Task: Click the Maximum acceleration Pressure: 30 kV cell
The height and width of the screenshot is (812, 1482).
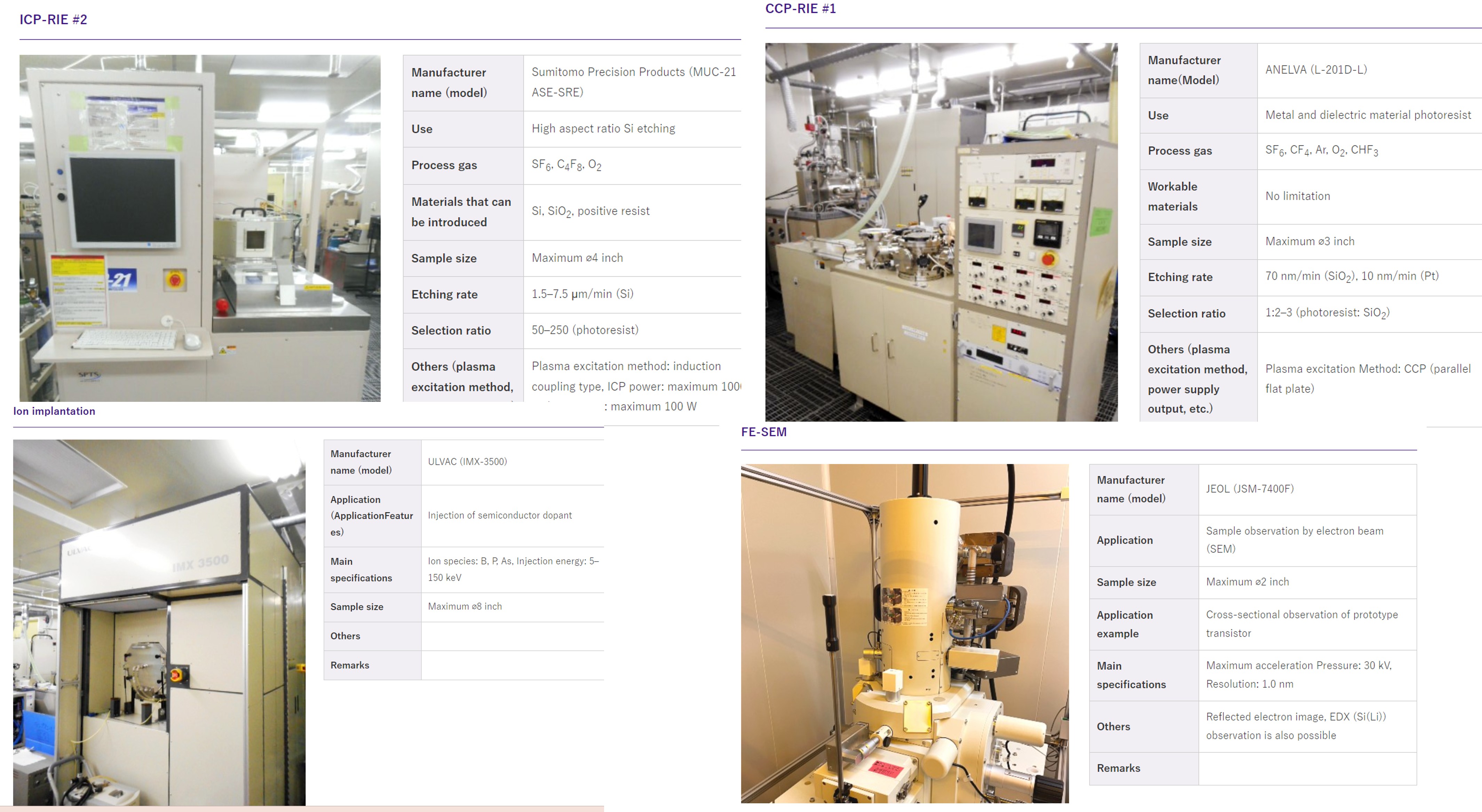Action: coord(1307,675)
